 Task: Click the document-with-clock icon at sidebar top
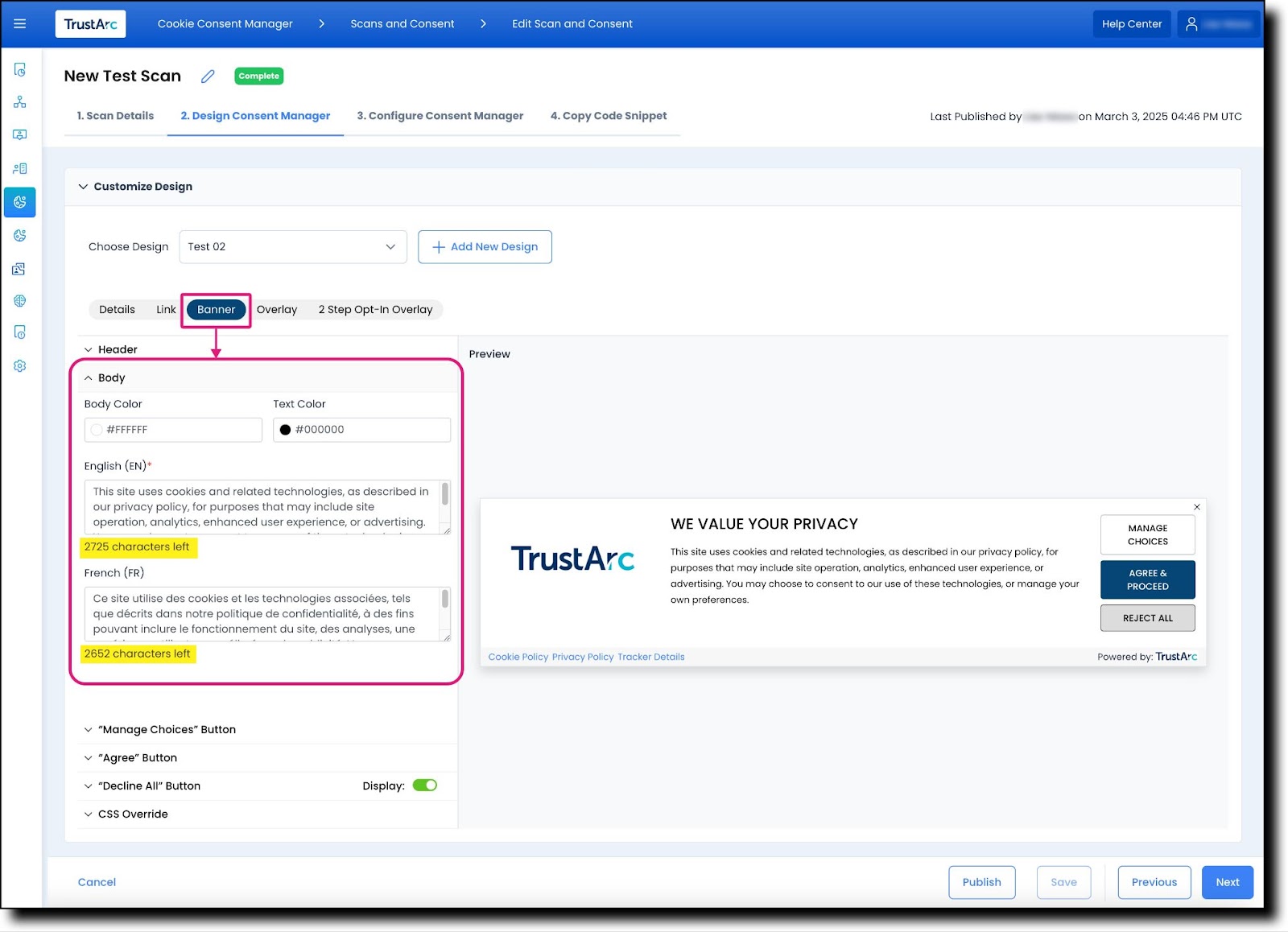tap(20, 70)
